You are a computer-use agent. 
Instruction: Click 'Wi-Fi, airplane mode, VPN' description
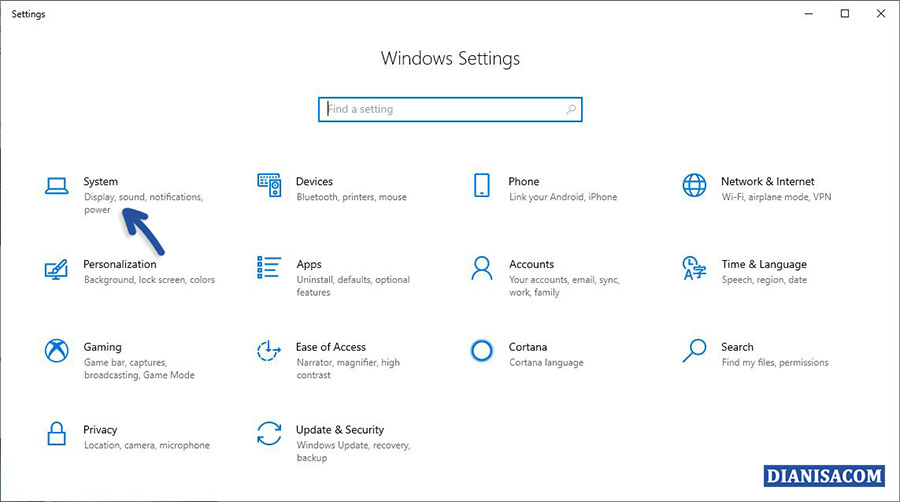click(x=776, y=197)
